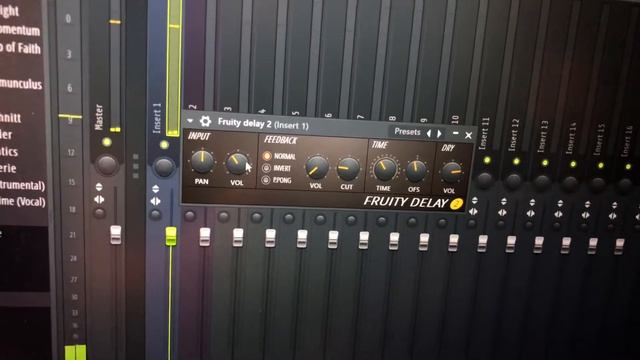
Task: Invert polarity on Insert 1
Action: tap(156, 189)
